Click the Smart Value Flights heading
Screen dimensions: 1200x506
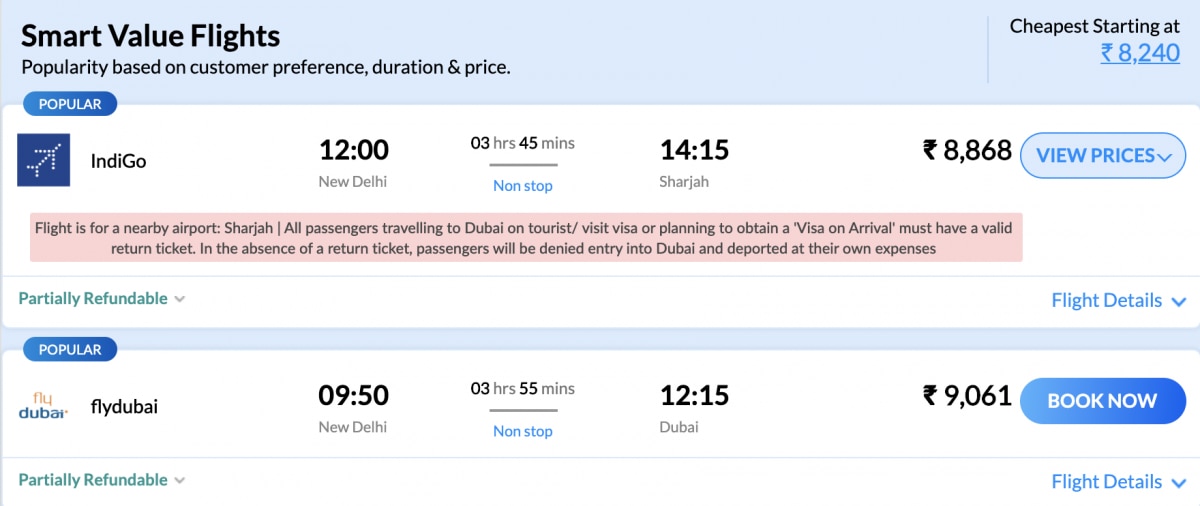[151, 37]
